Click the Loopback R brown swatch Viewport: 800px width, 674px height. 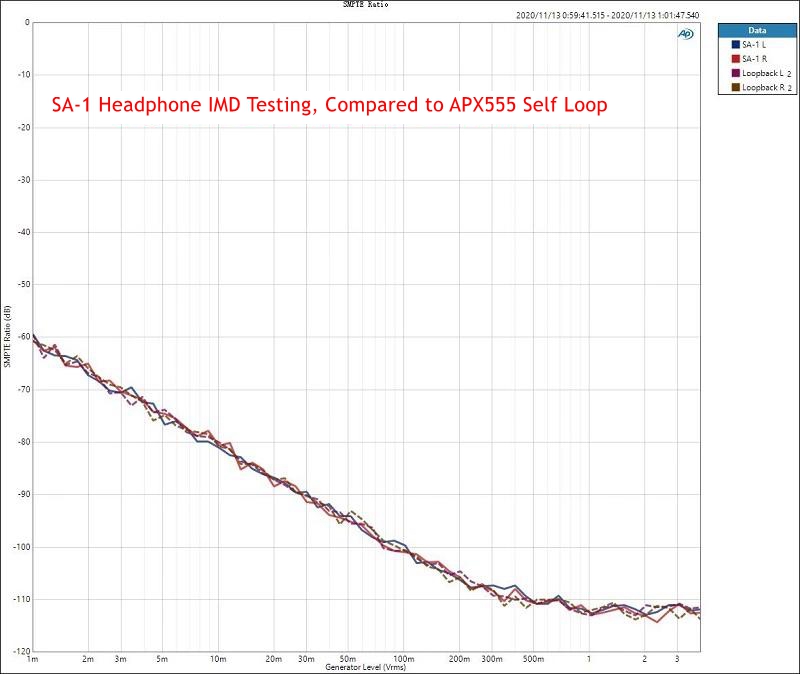pyautogui.click(x=736, y=87)
